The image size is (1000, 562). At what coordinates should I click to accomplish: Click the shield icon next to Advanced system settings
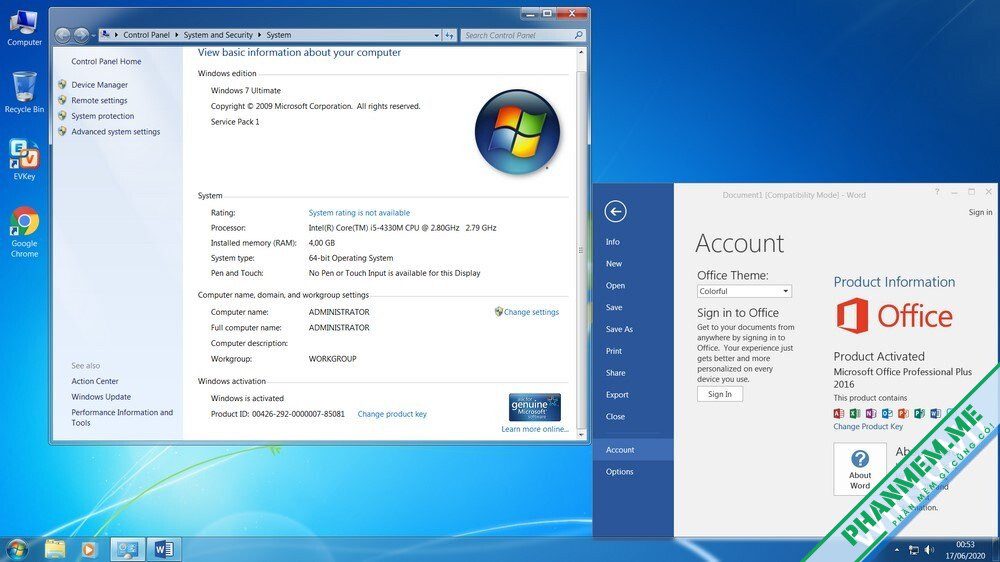(62, 131)
